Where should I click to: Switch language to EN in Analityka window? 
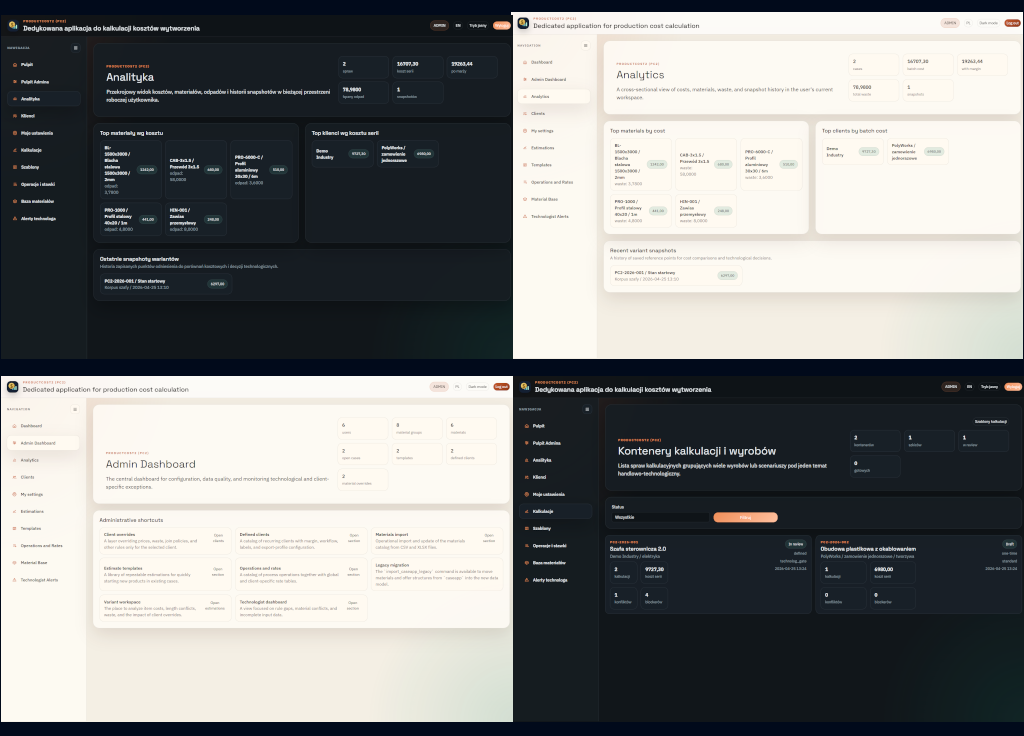tap(458, 25)
